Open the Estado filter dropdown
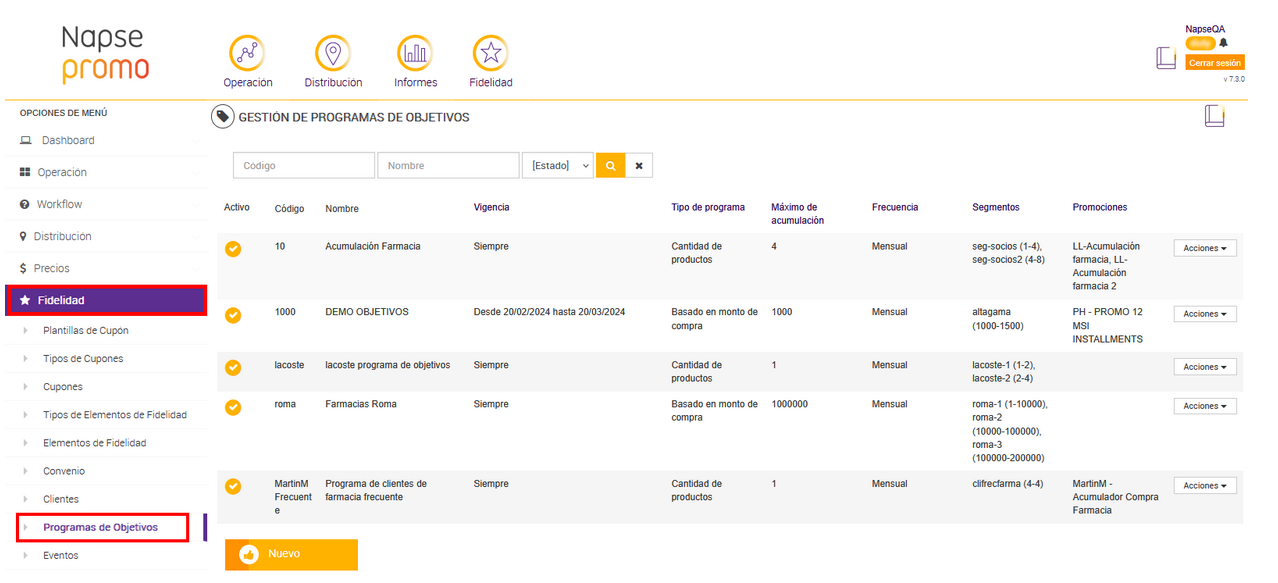Screen dimensions: 1278x583 pyautogui.click(x=557, y=165)
